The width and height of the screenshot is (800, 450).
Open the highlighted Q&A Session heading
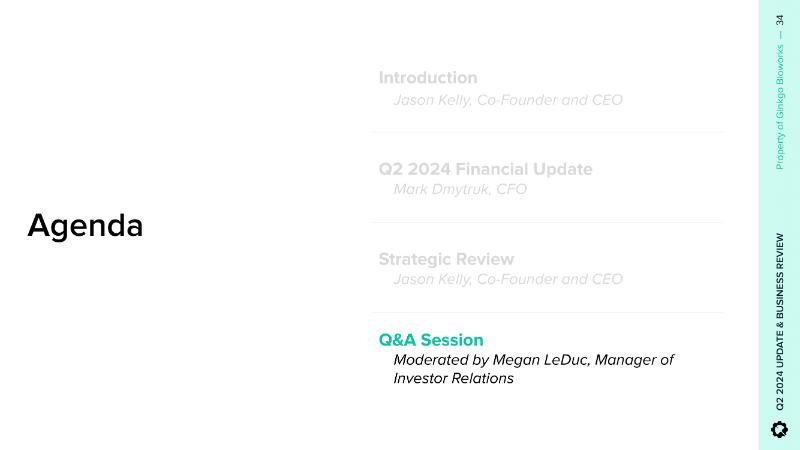pyautogui.click(x=431, y=340)
